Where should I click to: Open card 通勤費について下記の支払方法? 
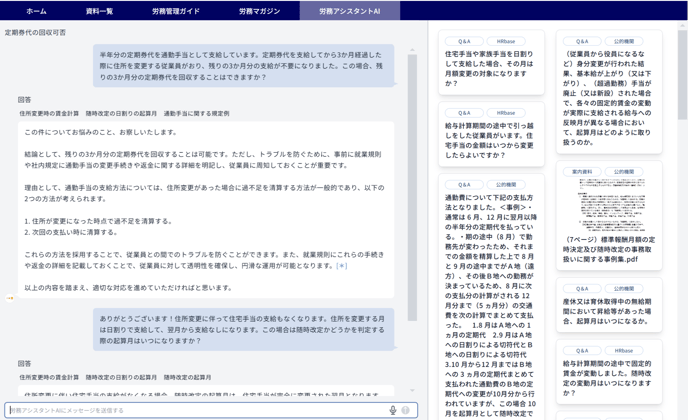491,297
